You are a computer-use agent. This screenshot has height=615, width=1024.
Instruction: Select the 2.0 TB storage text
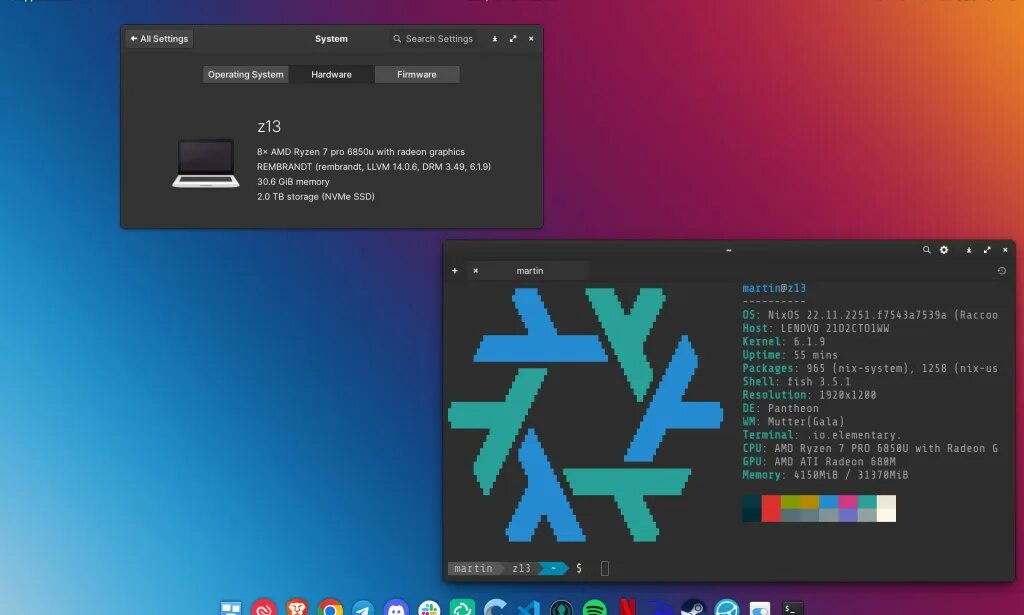point(315,197)
